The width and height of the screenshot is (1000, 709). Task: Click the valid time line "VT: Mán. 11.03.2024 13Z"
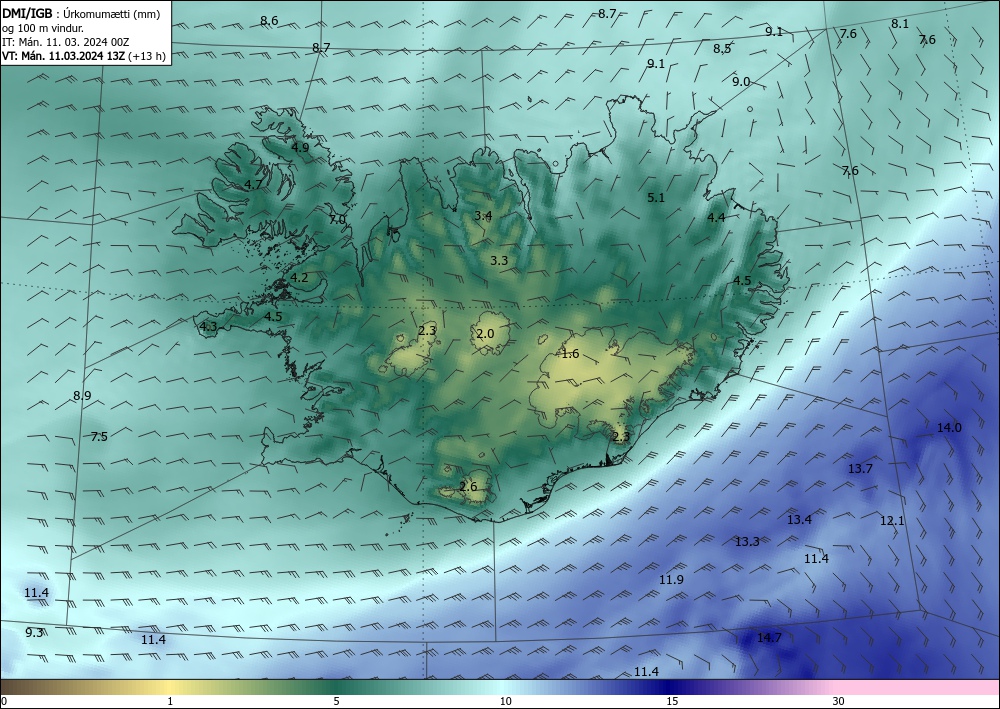click(x=64, y=56)
